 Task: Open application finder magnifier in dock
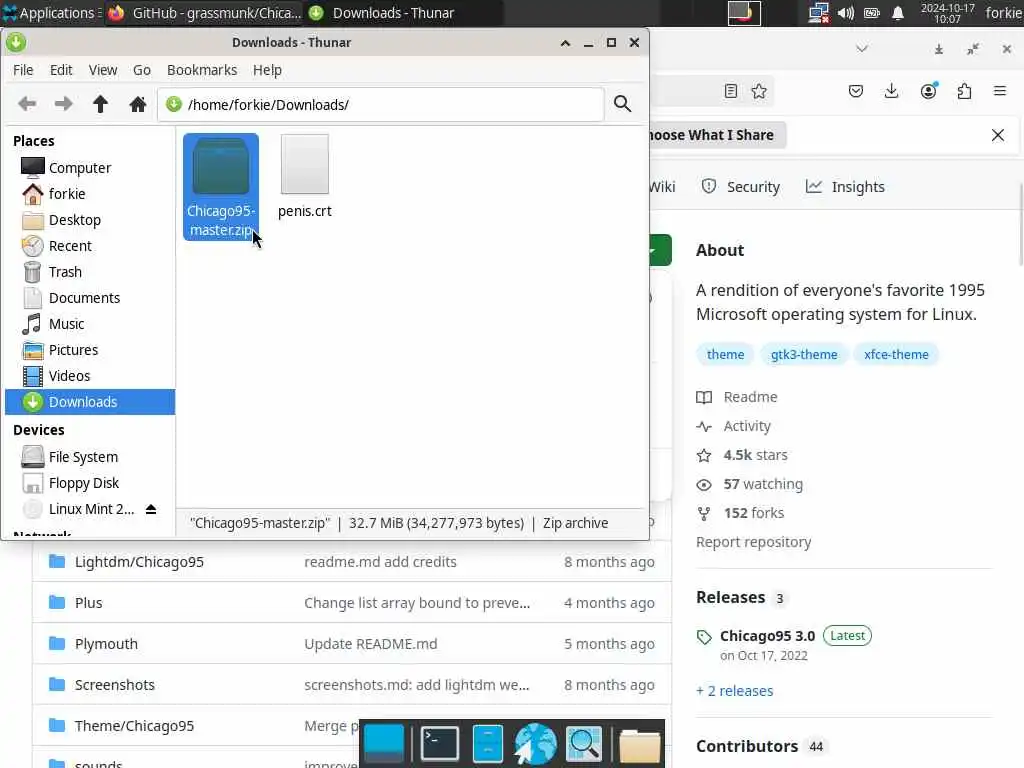[x=583, y=743]
